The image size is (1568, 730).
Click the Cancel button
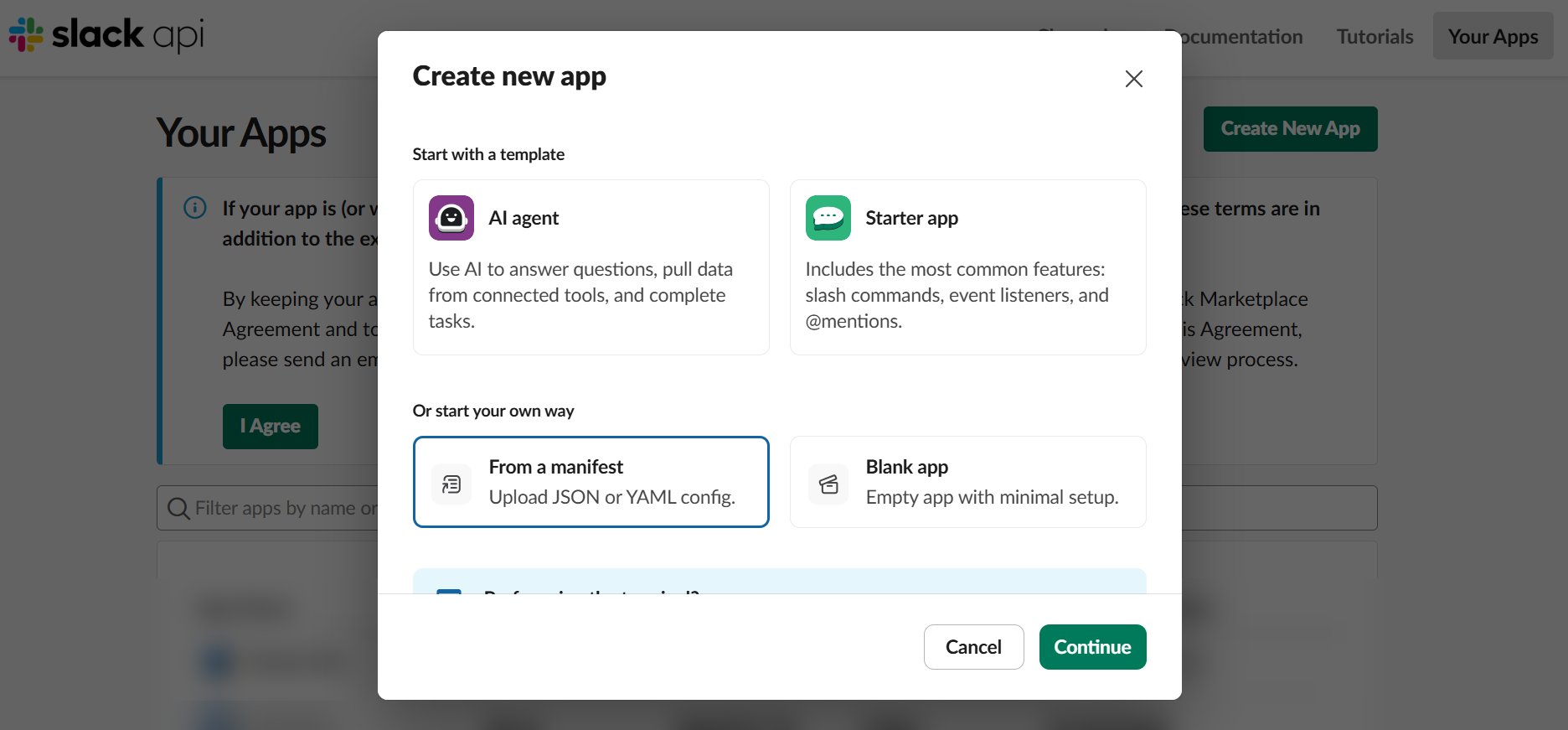click(x=974, y=647)
